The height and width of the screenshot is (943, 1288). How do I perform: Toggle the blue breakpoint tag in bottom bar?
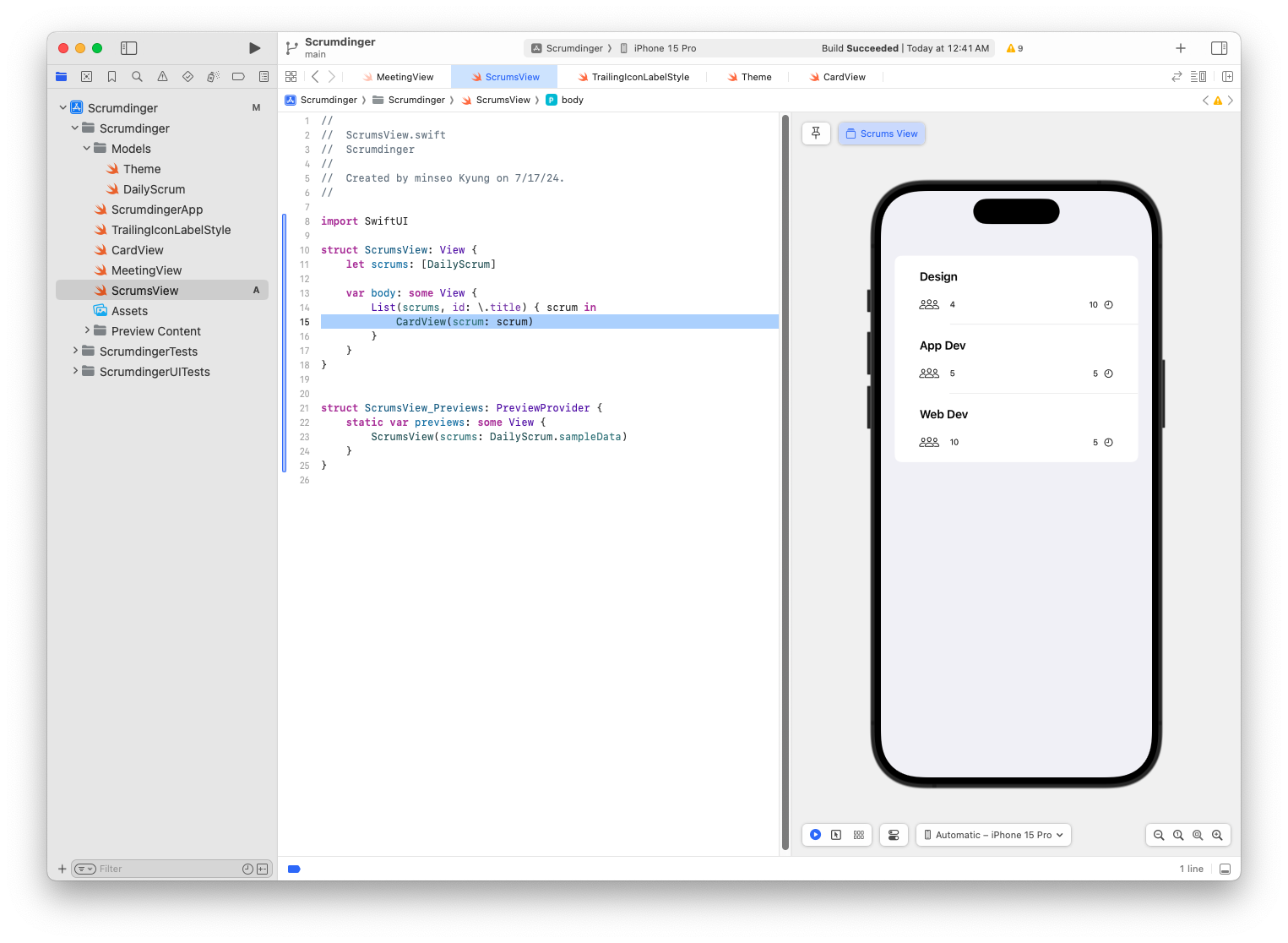tap(294, 869)
